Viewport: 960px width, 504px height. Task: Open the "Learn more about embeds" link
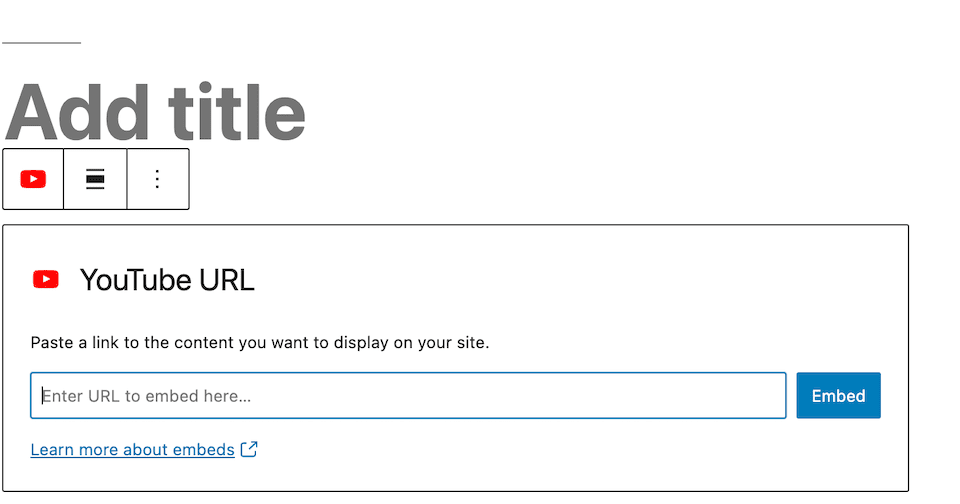[x=132, y=450]
